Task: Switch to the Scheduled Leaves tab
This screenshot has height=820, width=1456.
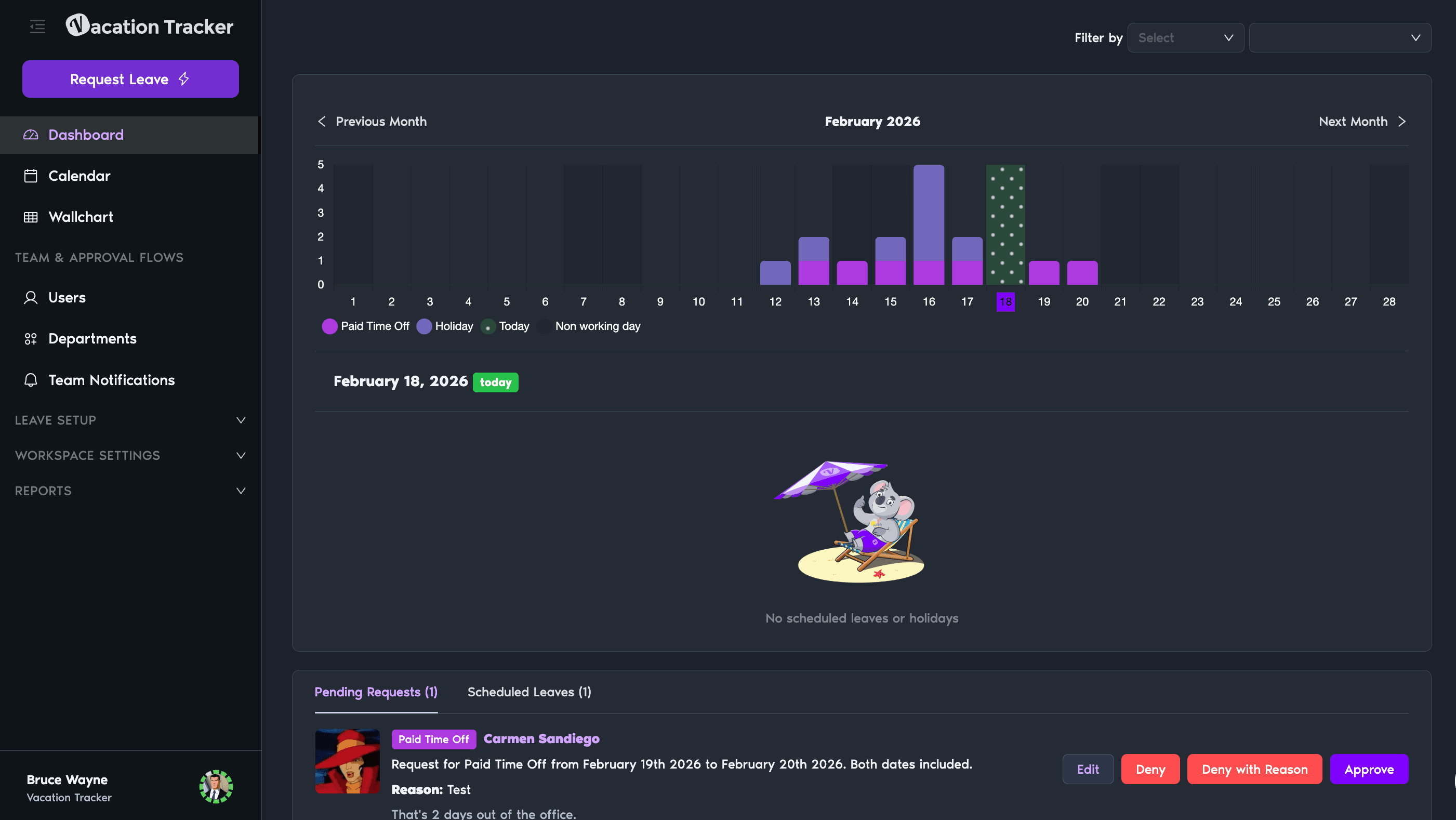Action: pos(528,692)
